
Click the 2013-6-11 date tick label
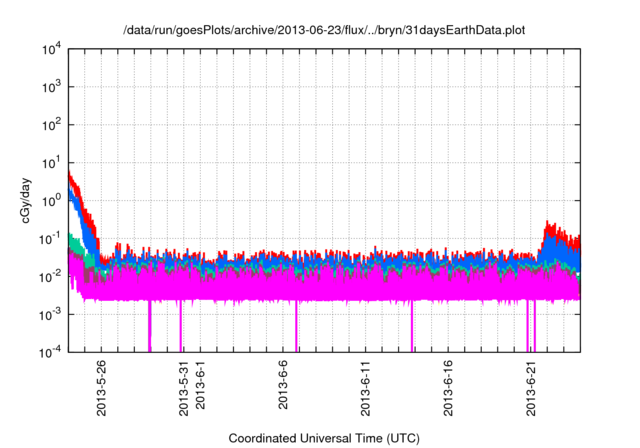[x=365, y=388]
